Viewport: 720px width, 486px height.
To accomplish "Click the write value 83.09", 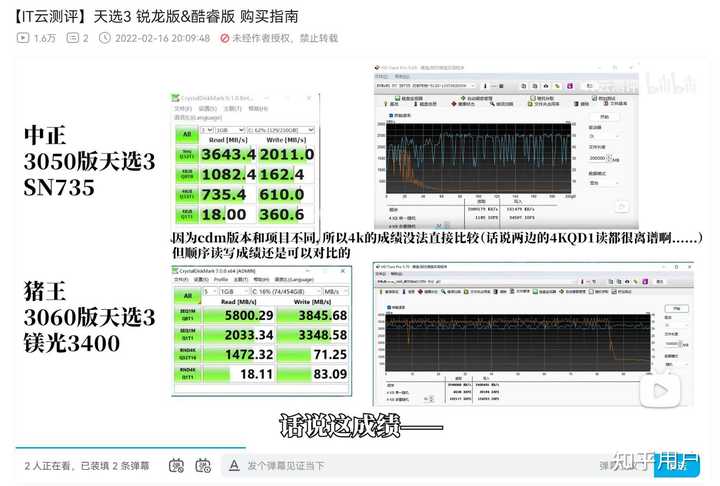I will pyautogui.click(x=330, y=374).
